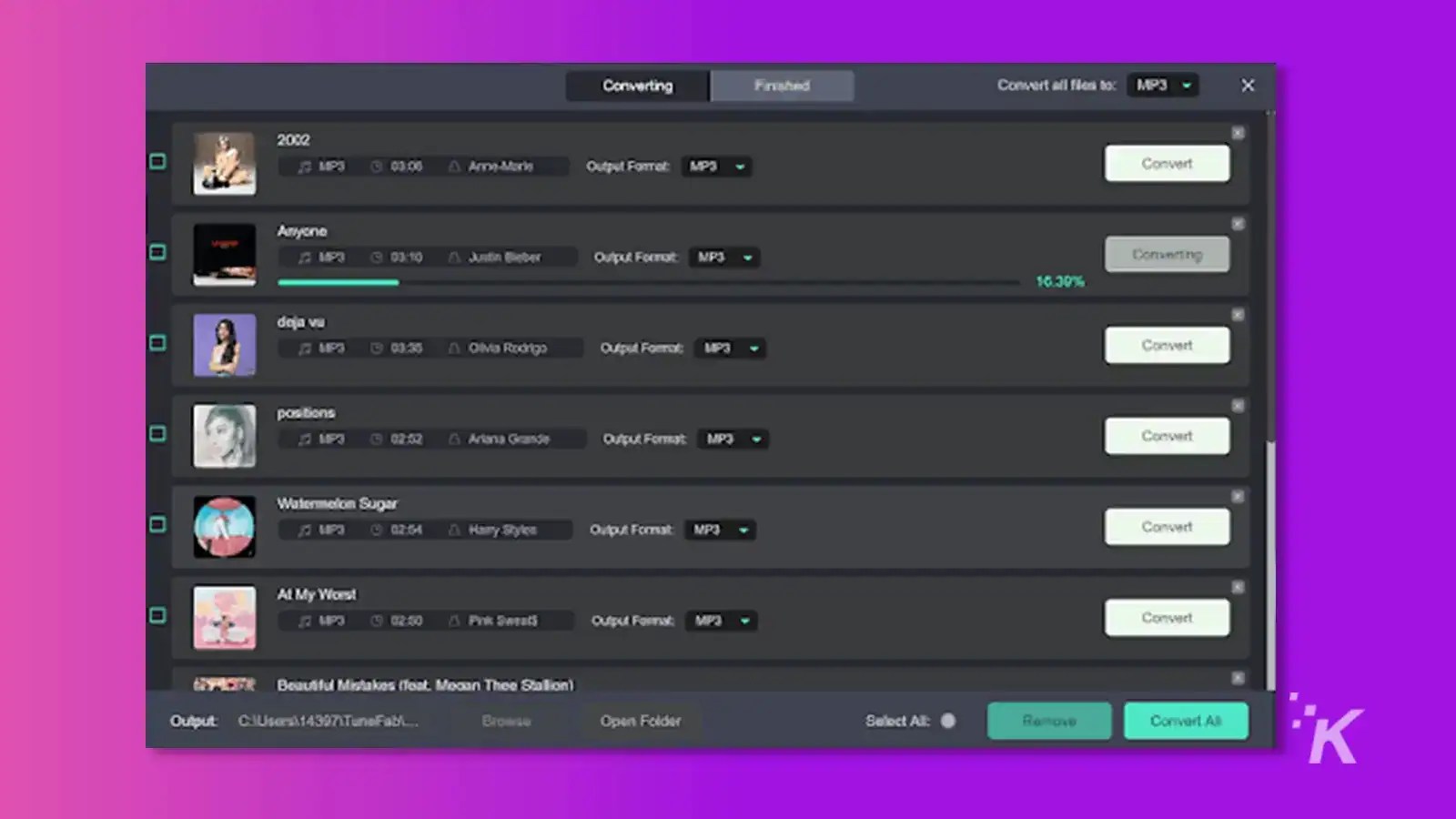Expand the Output Format dropdown for At My Worst
The height and width of the screenshot is (819, 1456).
721,621
